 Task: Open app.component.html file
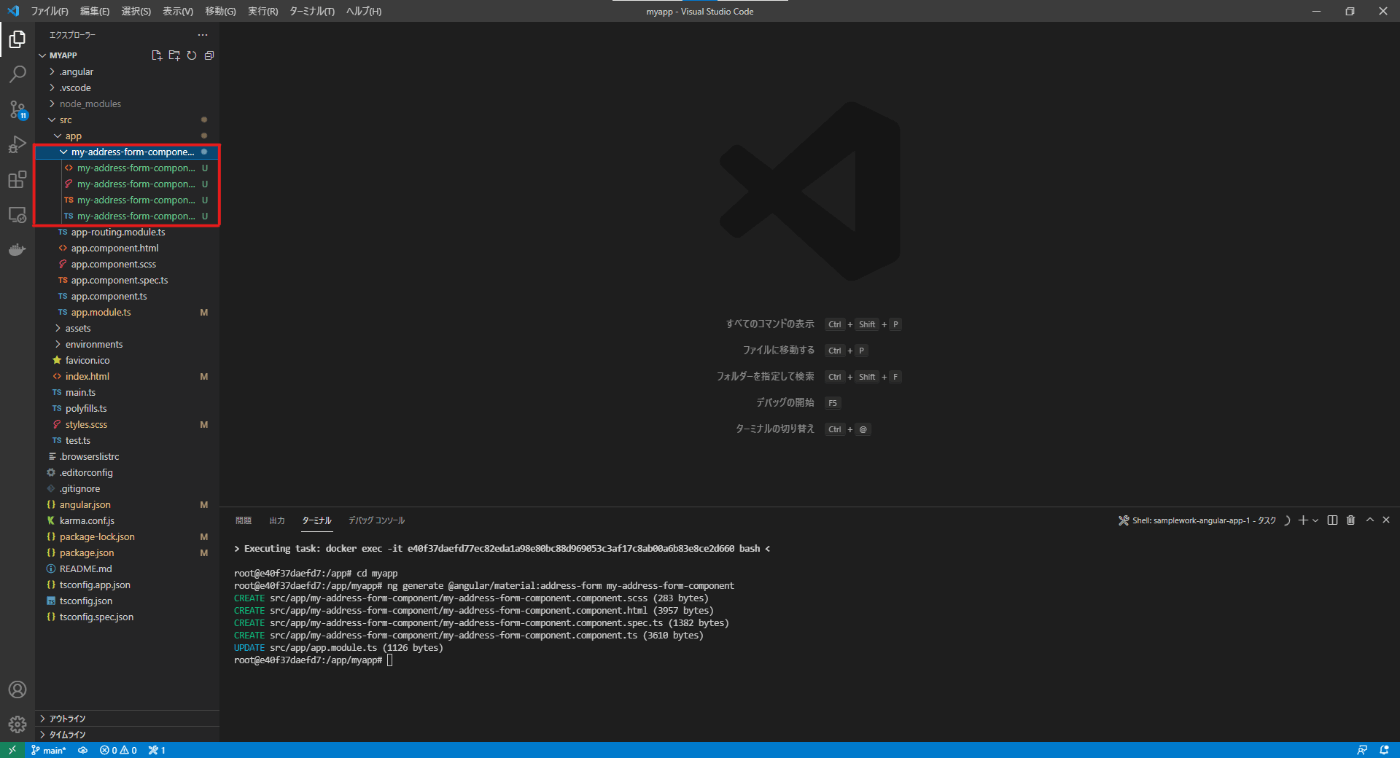point(128,248)
